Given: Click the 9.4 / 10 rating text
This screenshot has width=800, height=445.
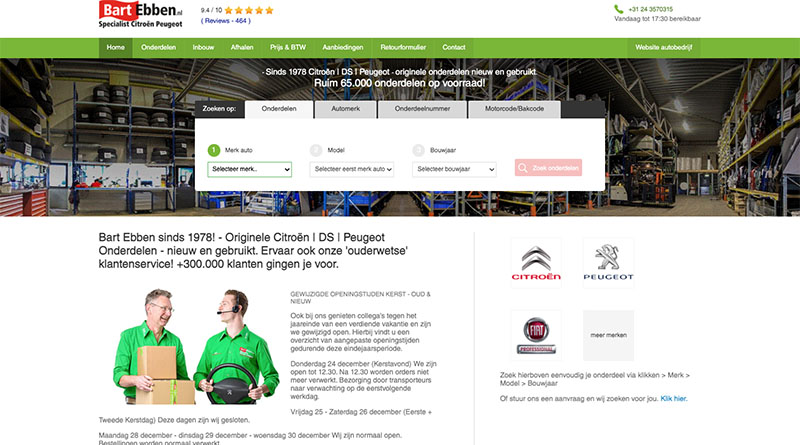Looking at the screenshot, I should pos(211,10).
